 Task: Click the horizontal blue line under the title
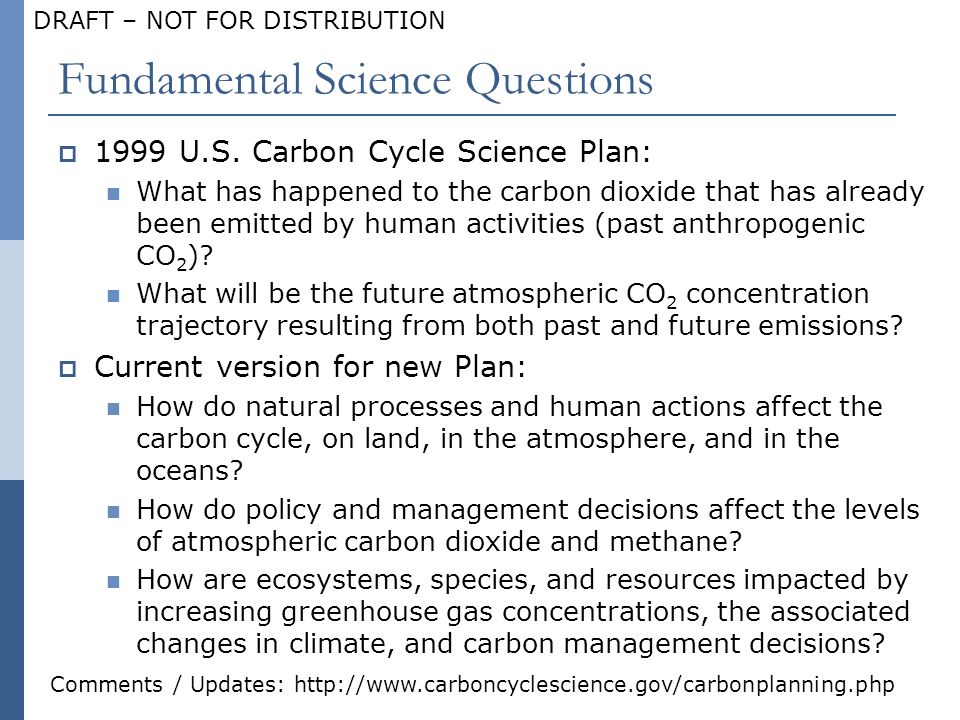pos(472,114)
